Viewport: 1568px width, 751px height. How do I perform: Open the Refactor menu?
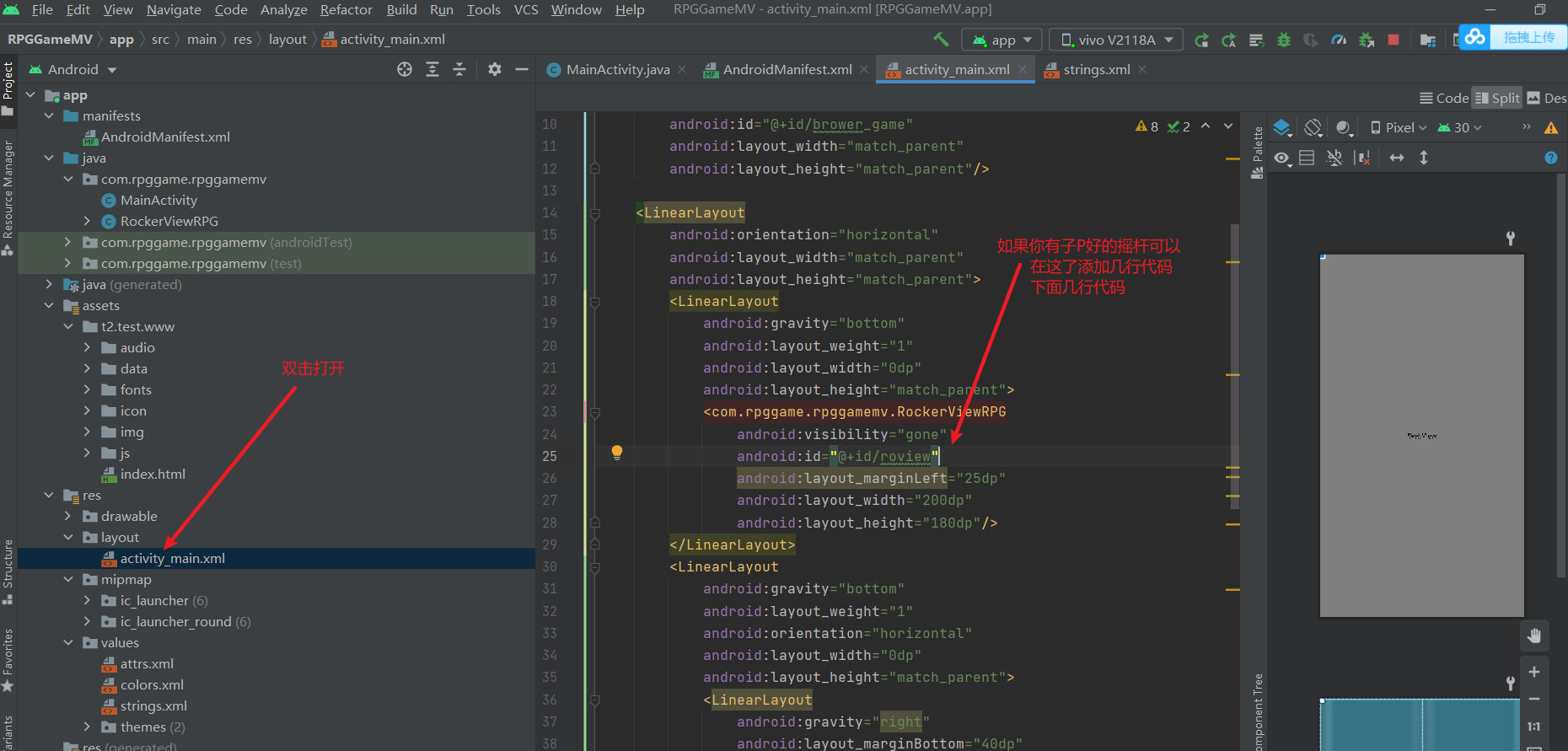click(346, 10)
